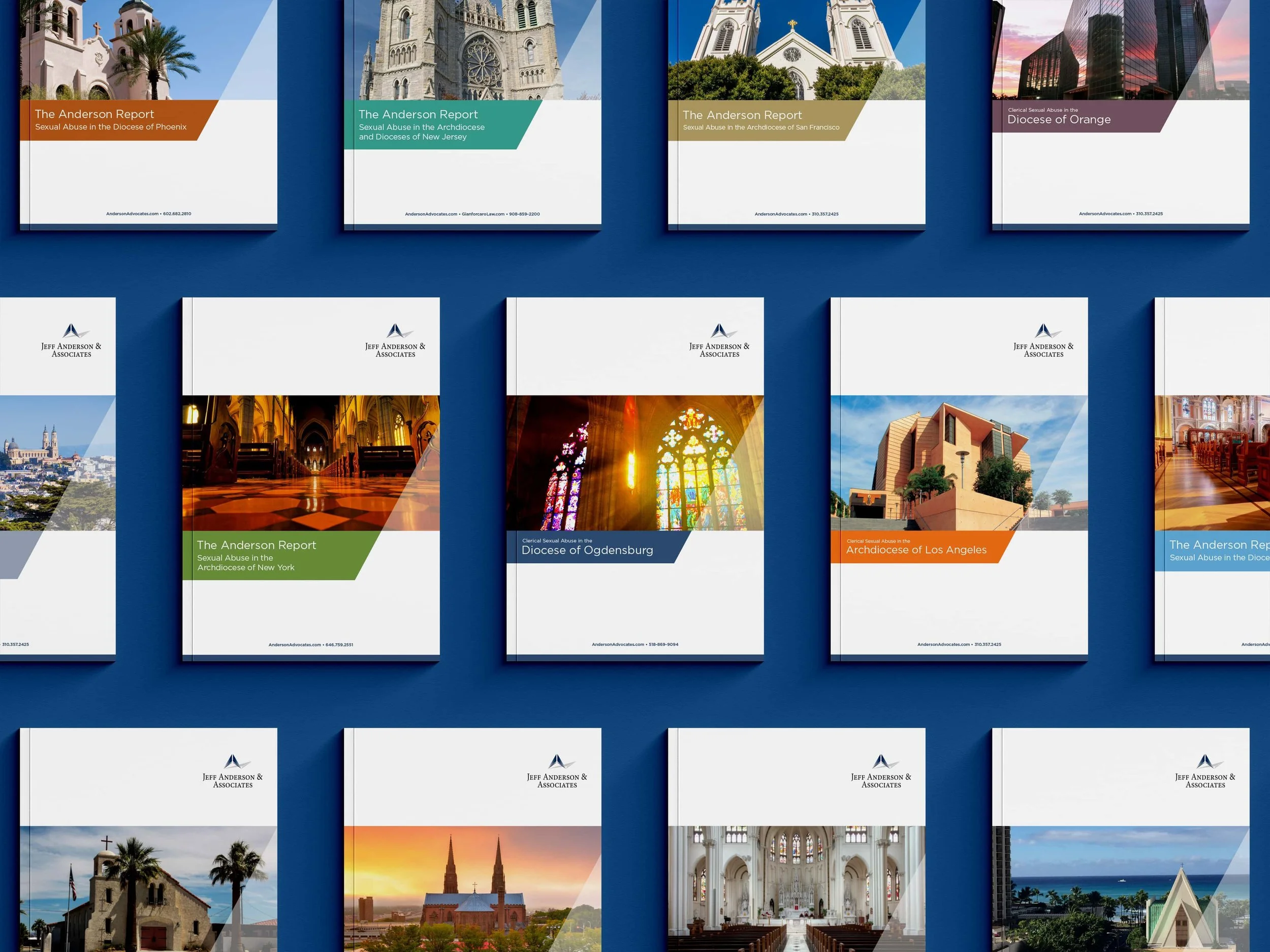Click the stained glass window photo

(x=634, y=463)
